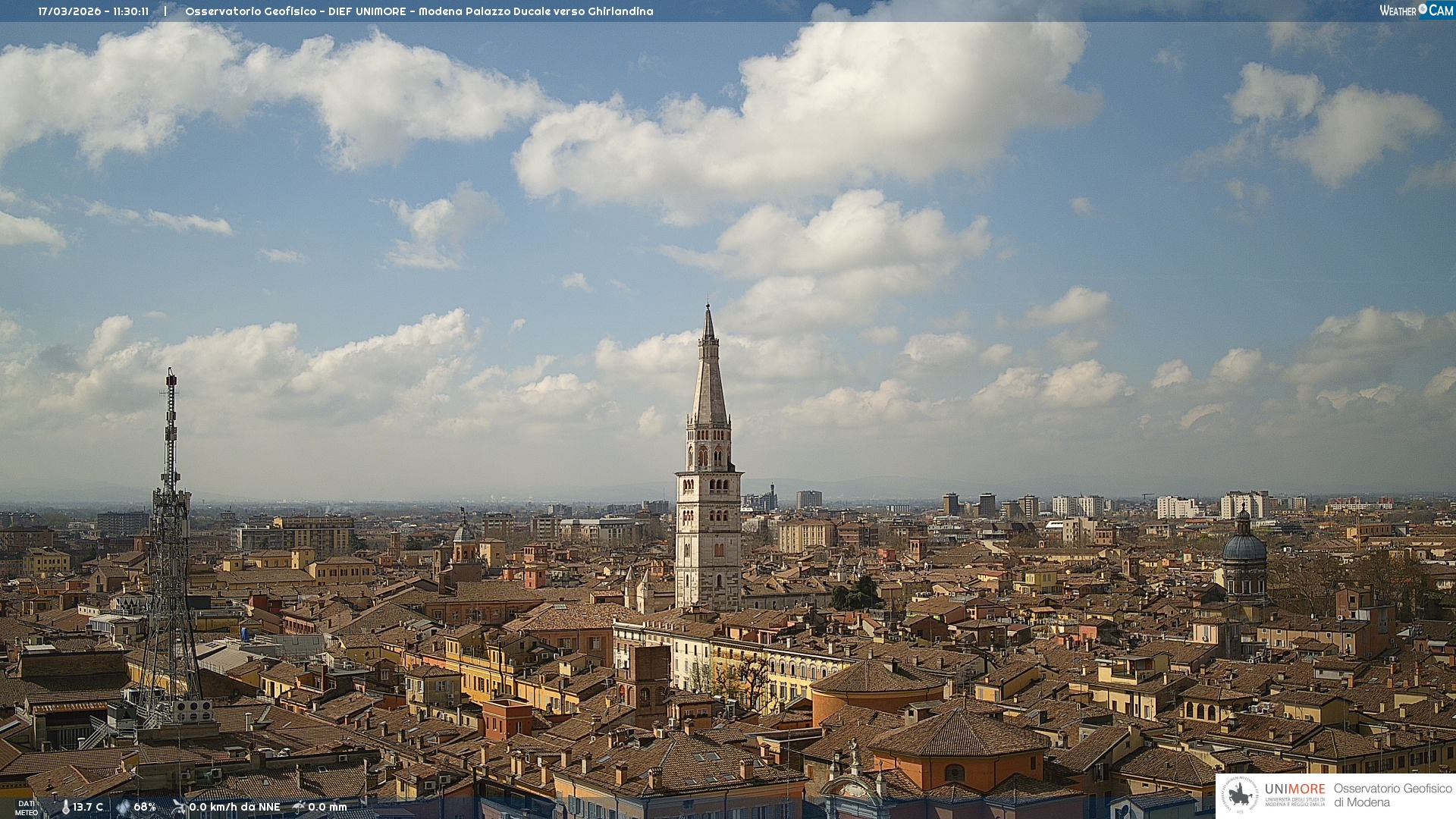
Task: Click the UNIMORE wordmark text
Action: click(x=1294, y=789)
